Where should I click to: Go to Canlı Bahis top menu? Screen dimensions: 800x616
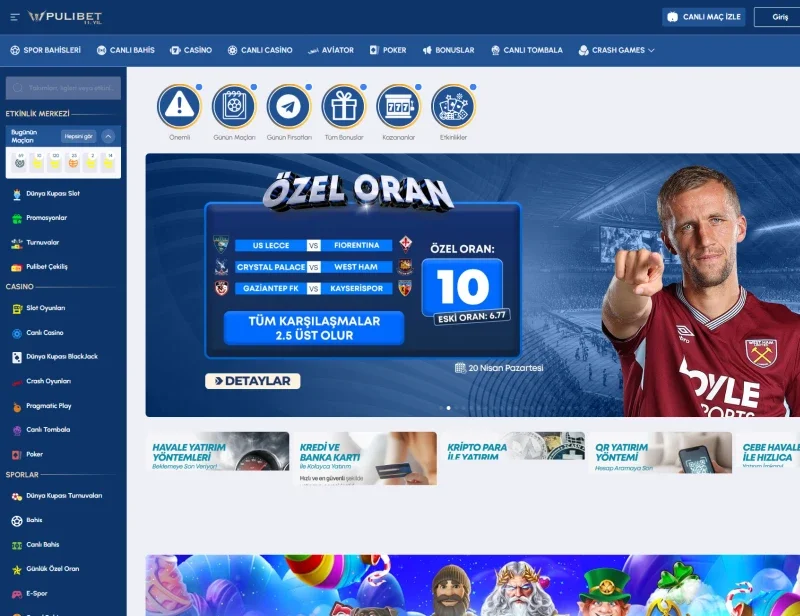(126, 50)
